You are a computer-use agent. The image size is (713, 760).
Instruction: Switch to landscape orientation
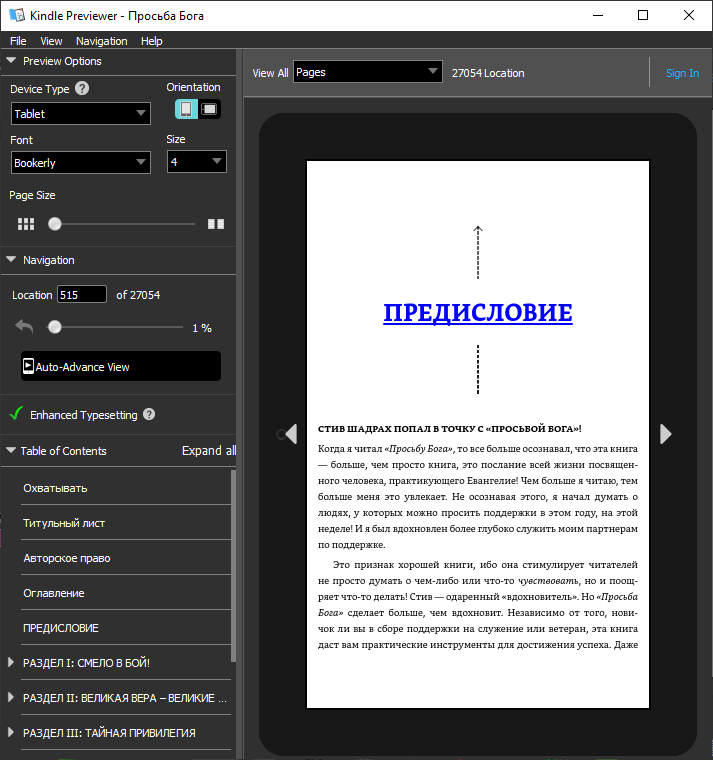tap(209, 109)
